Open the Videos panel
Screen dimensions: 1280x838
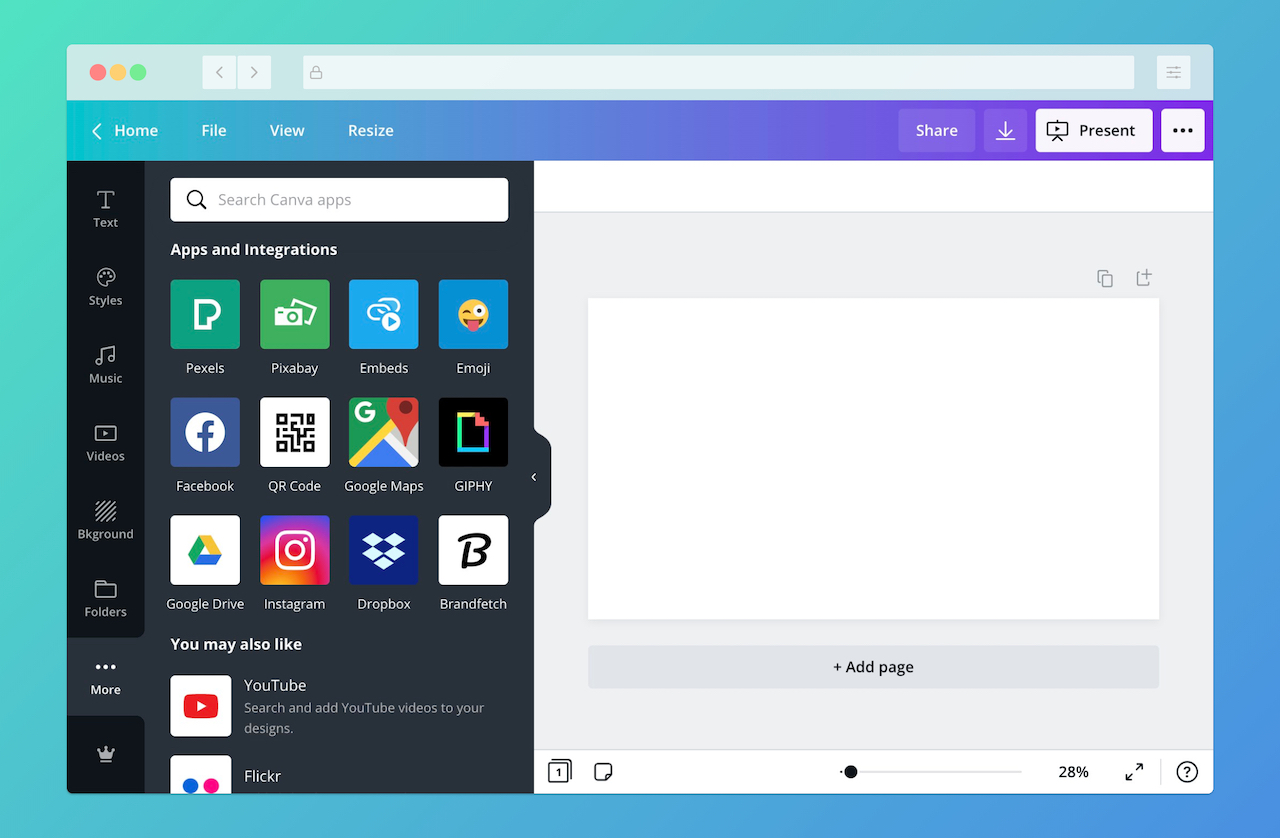tap(105, 441)
